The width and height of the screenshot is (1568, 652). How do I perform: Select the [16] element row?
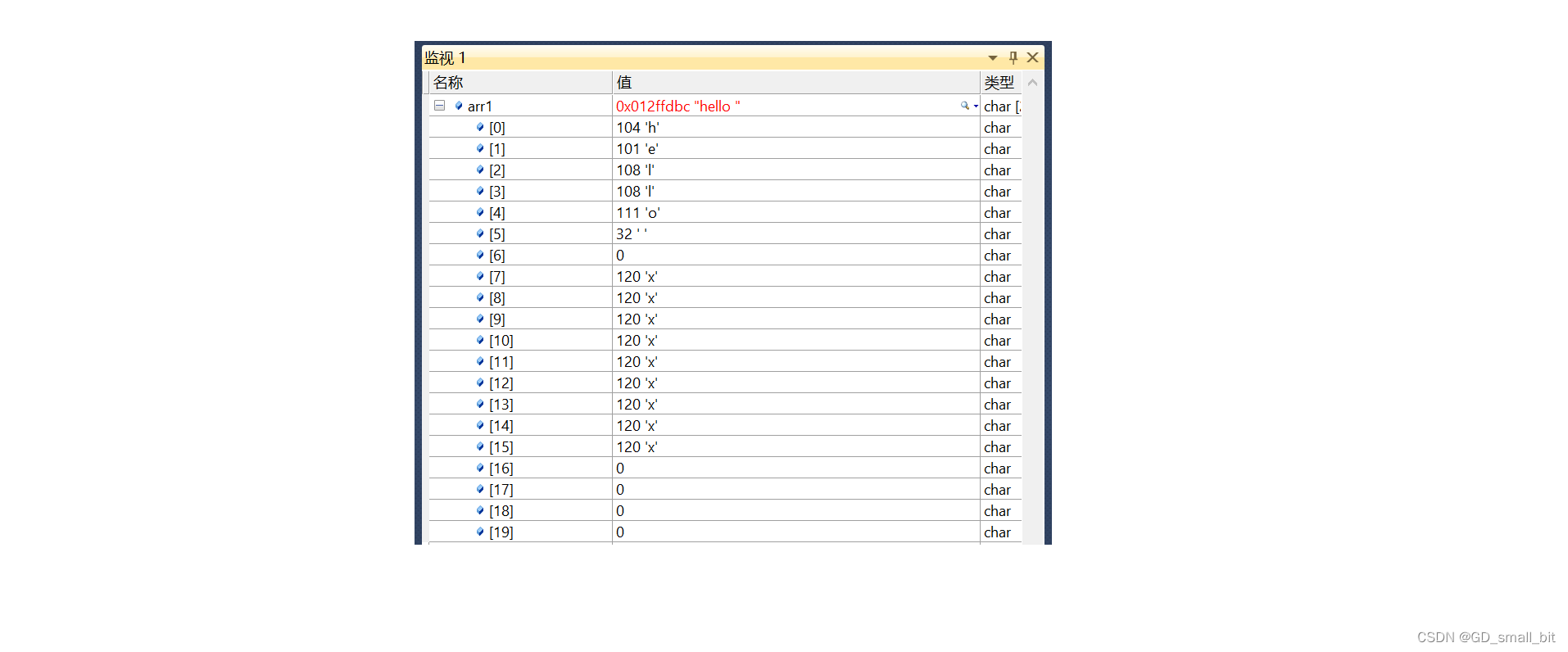pyautogui.click(x=725, y=469)
